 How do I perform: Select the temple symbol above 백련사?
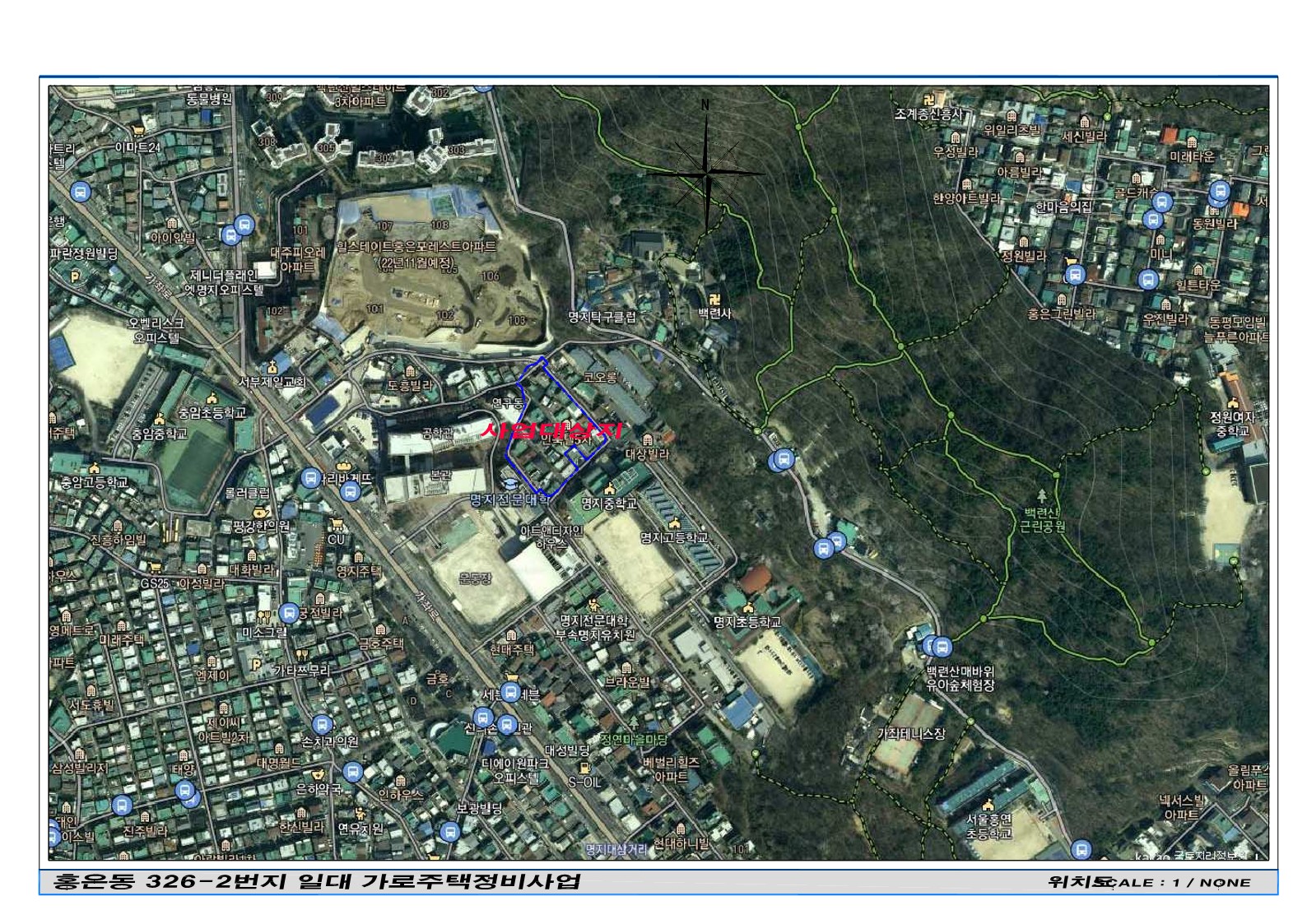click(714, 299)
